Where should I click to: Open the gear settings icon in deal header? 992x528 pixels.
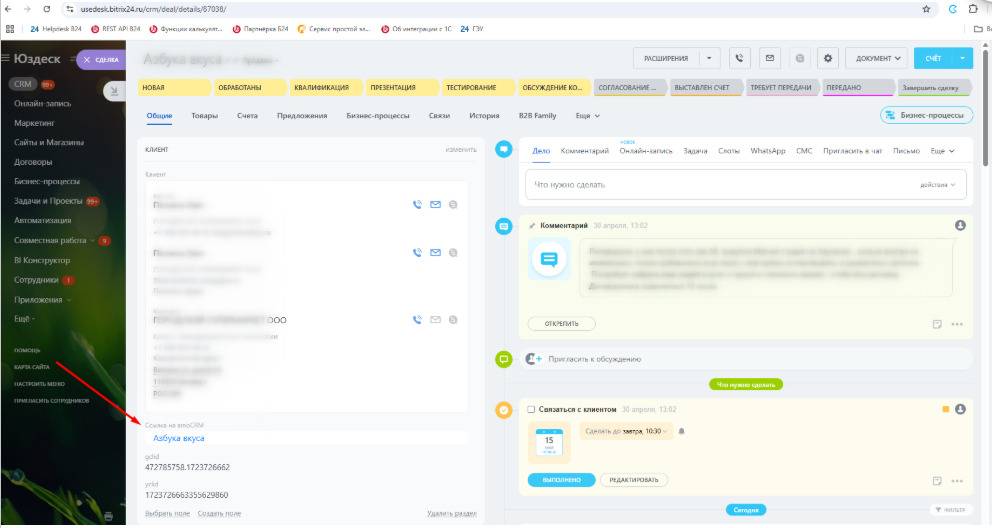coord(828,58)
